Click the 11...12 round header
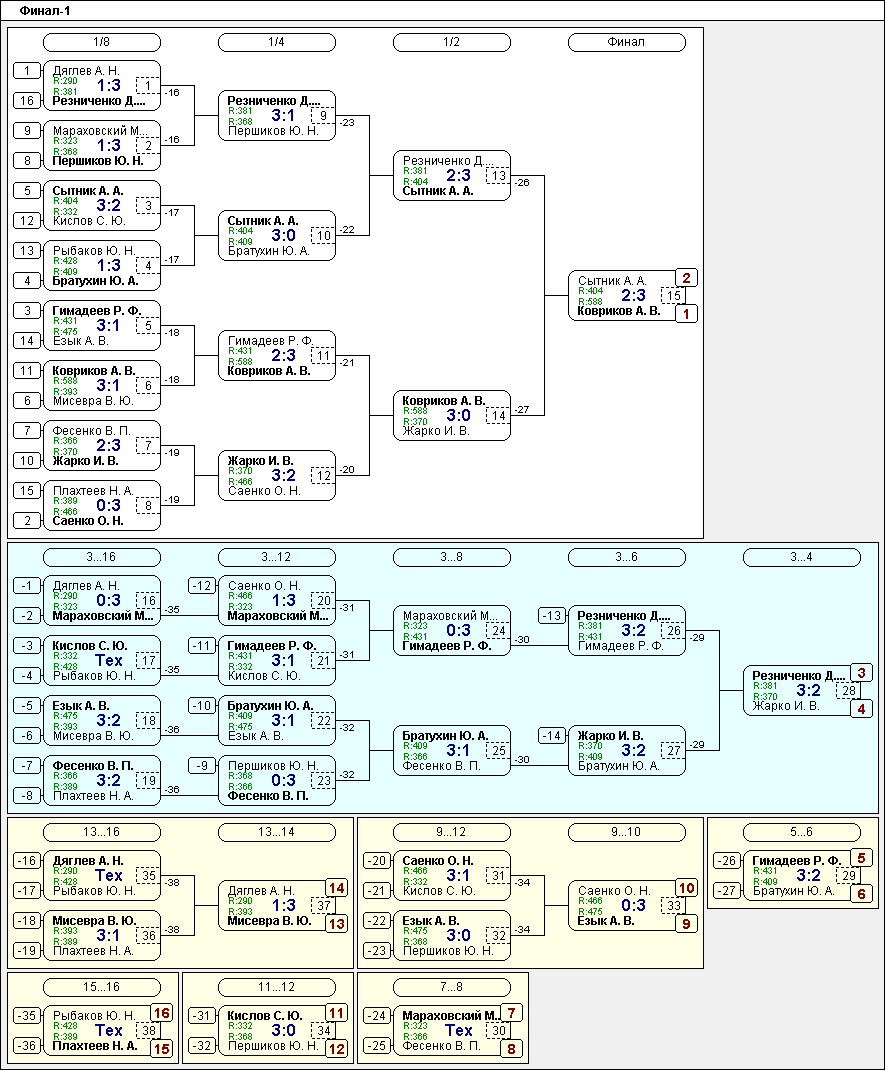887x1071 pixels. pyautogui.click(x=277, y=988)
